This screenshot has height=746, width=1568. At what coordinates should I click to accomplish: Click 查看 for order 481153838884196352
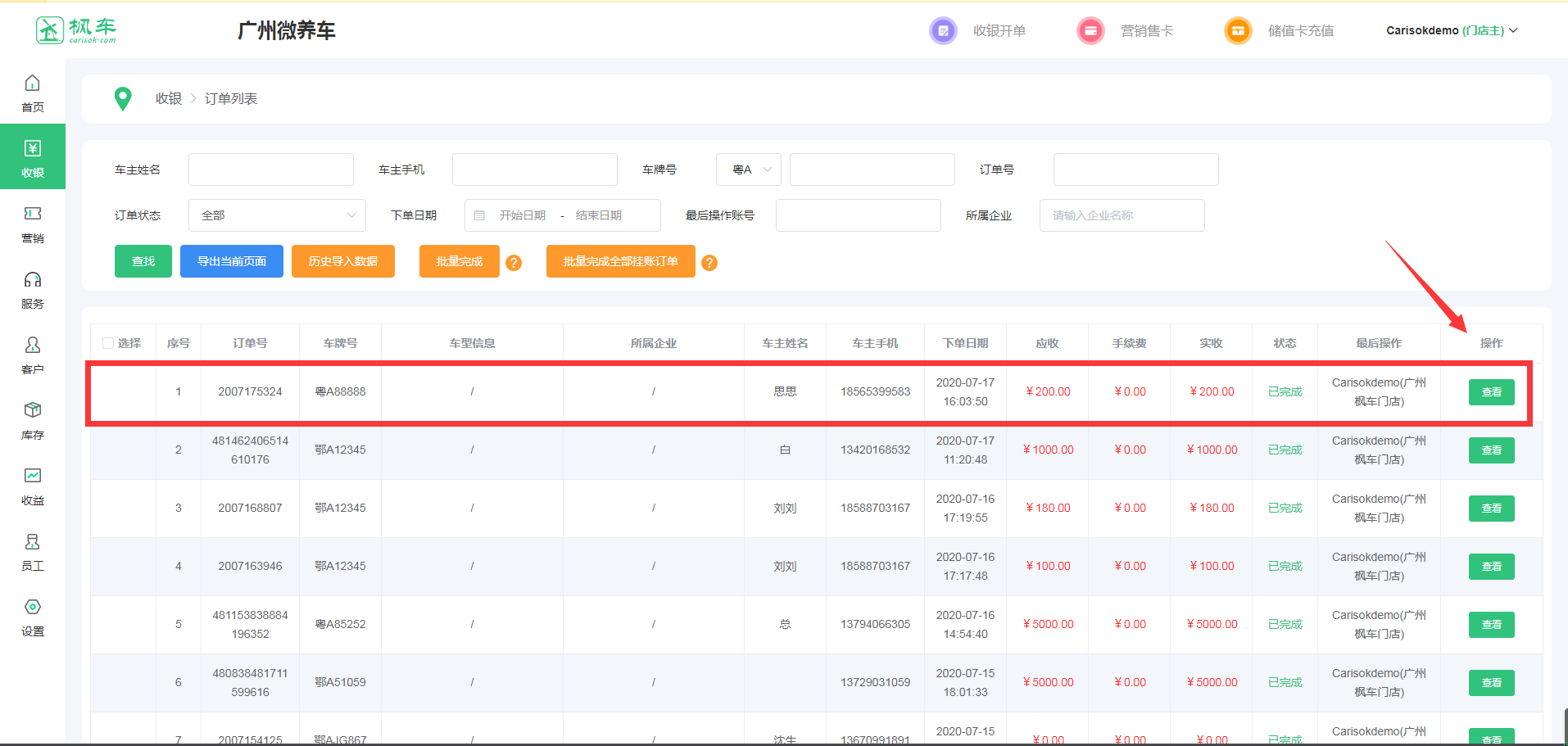pyautogui.click(x=1491, y=625)
